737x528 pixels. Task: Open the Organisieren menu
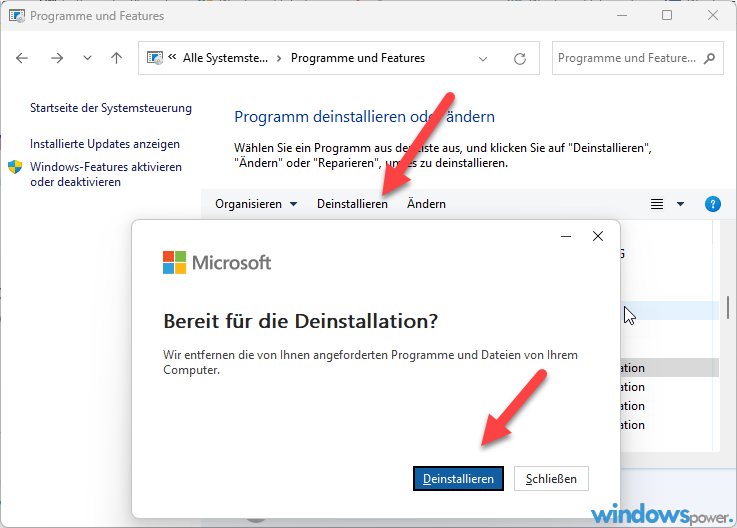256,204
